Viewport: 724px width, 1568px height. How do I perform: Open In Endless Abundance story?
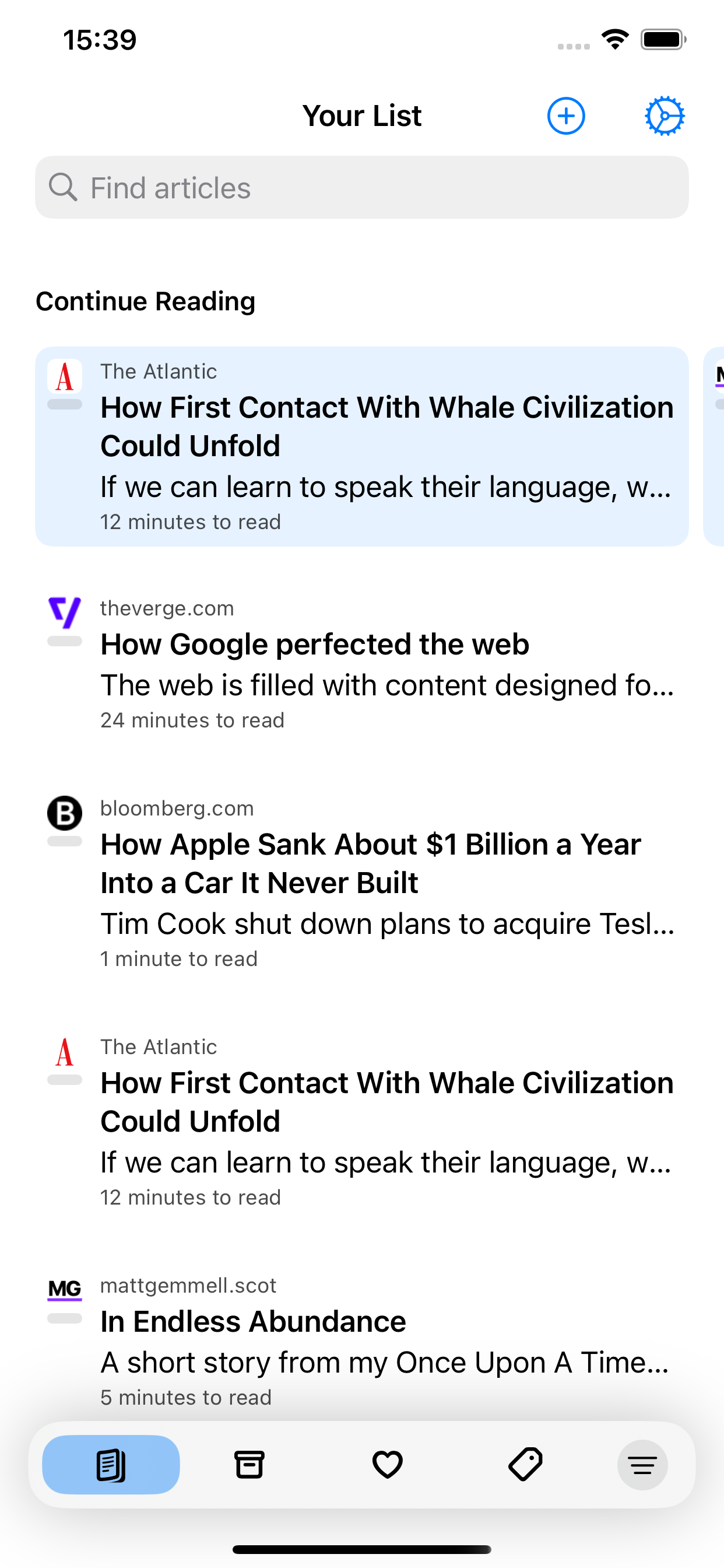(x=362, y=1340)
